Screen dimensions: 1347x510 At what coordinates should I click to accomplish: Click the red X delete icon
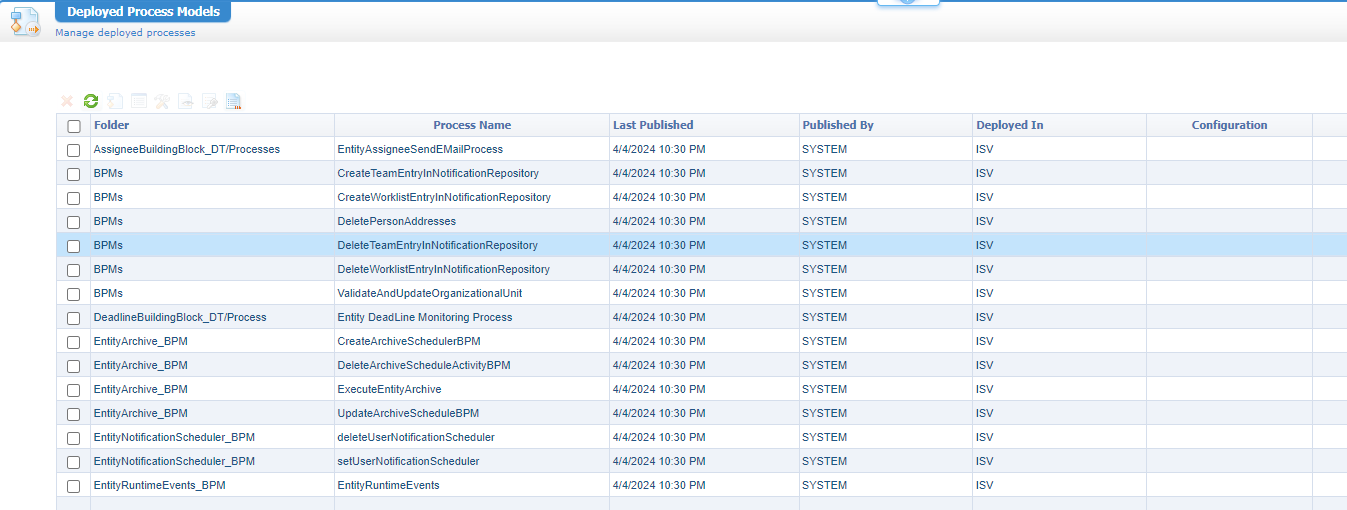(x=67, y=101)
